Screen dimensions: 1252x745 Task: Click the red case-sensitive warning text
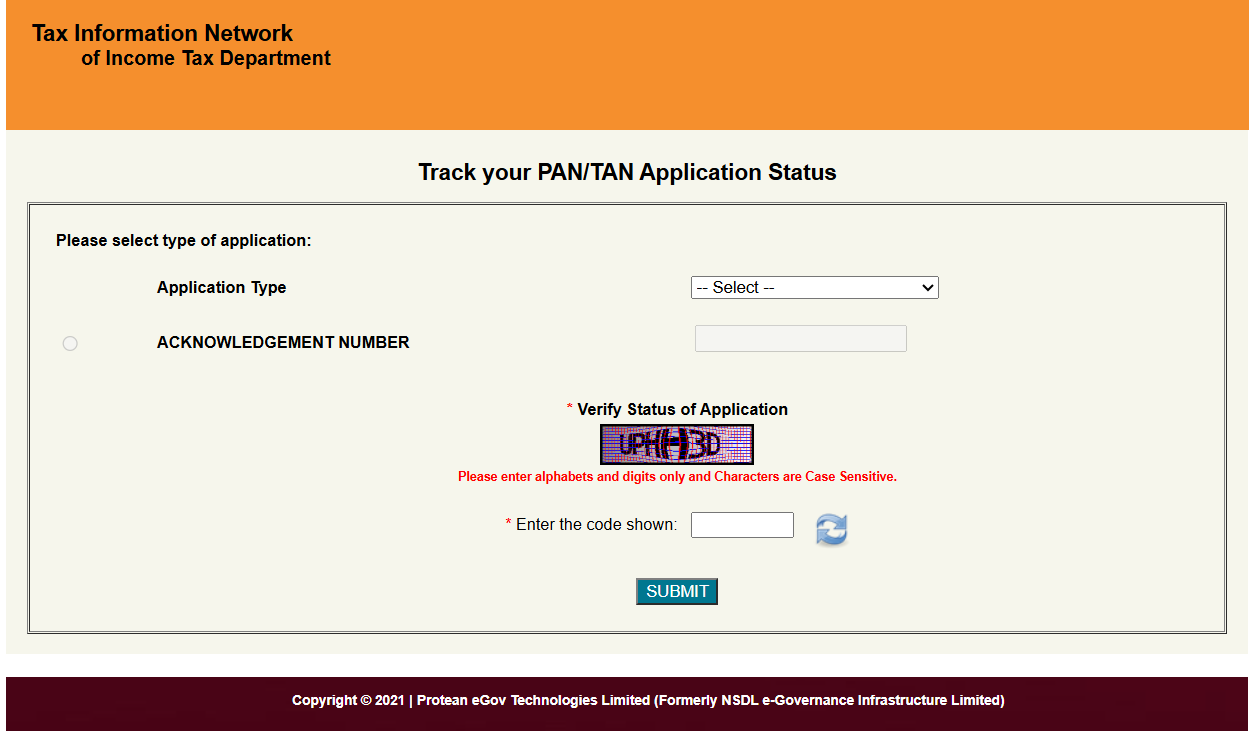(x=677, y=477)
